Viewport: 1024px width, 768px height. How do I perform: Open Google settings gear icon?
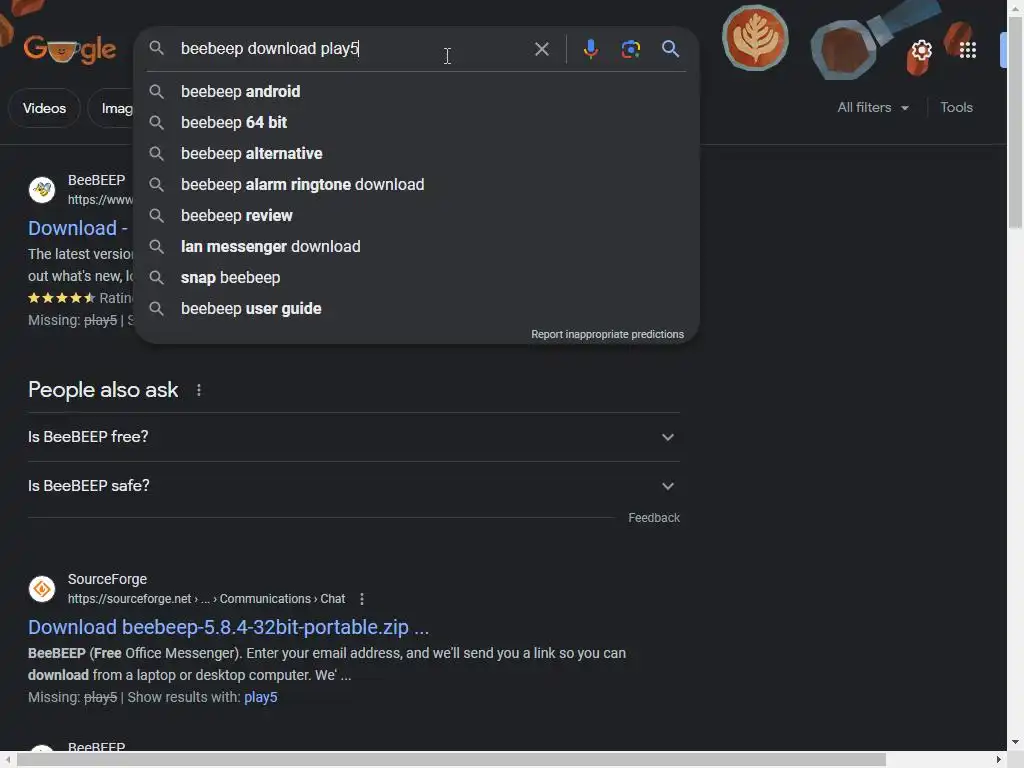(921, 50)
